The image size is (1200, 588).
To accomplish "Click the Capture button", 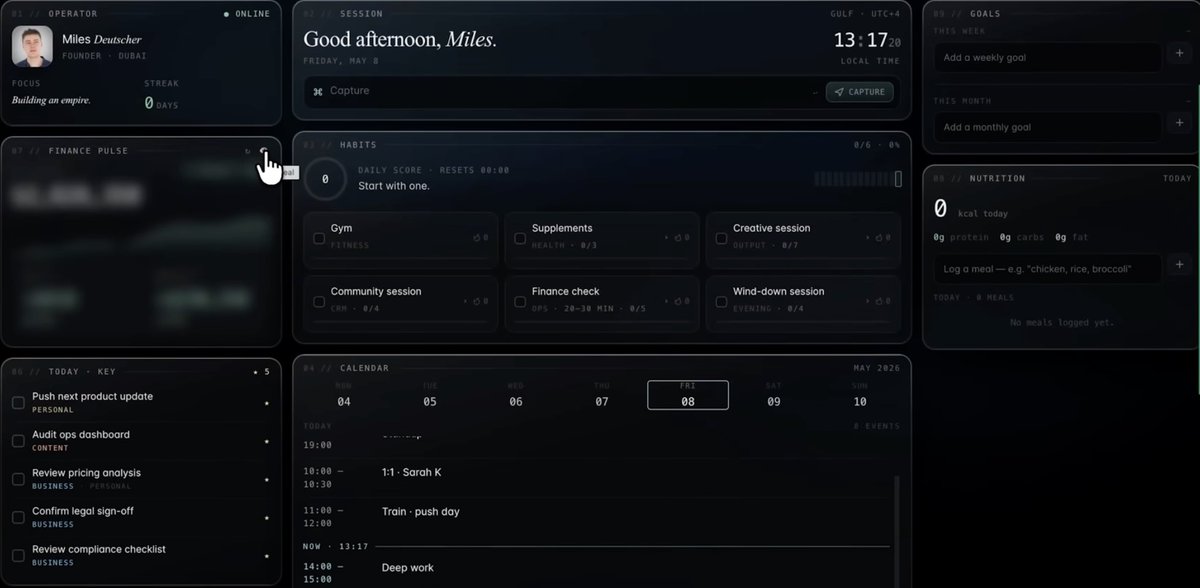I will click(x=859, y=91).
